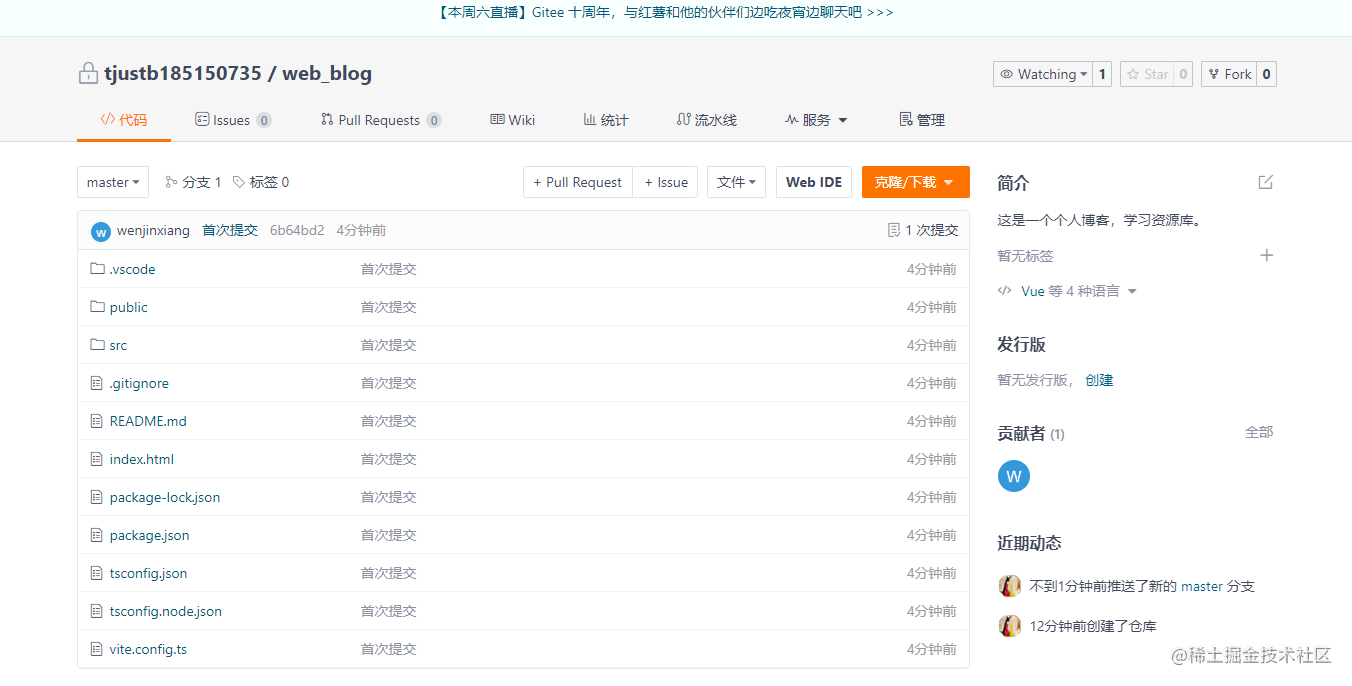Image resolution: width=1352 pixels, height=686 pixels.
Task: Open the 管理 tab
Action: click(920, 119)
